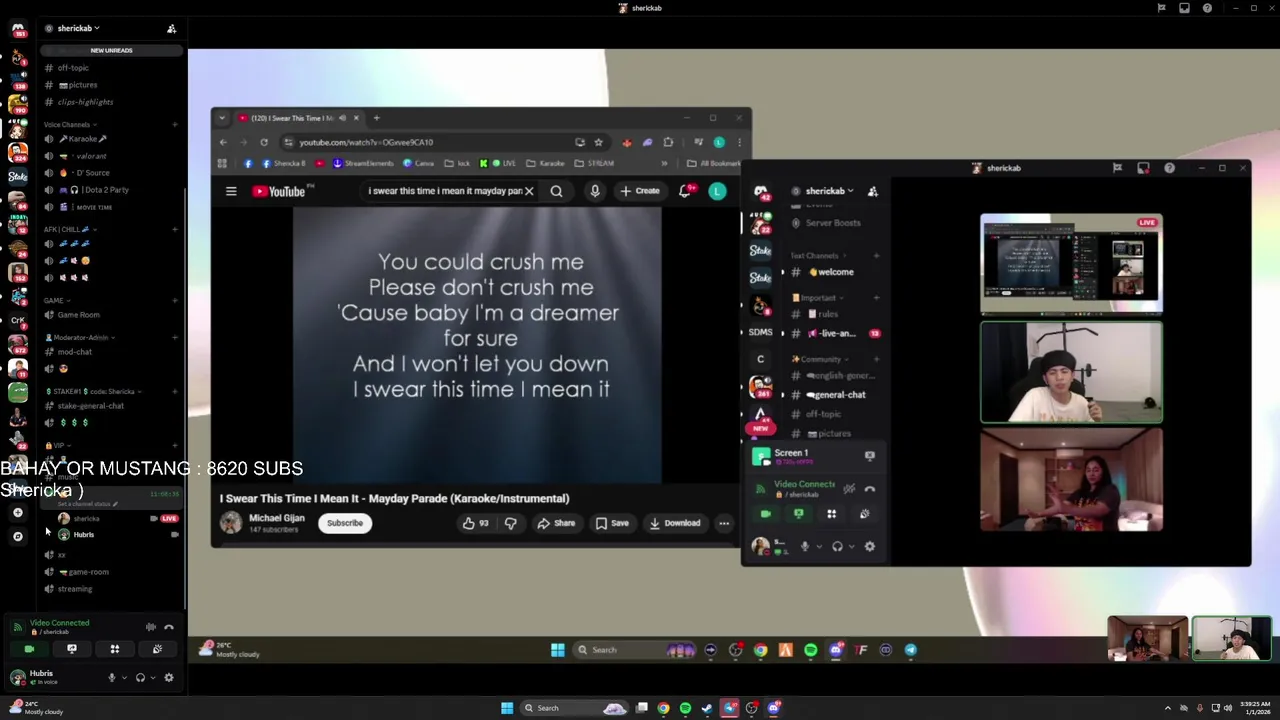Click streamed YouTube voice search microphone

click(595, 191)
